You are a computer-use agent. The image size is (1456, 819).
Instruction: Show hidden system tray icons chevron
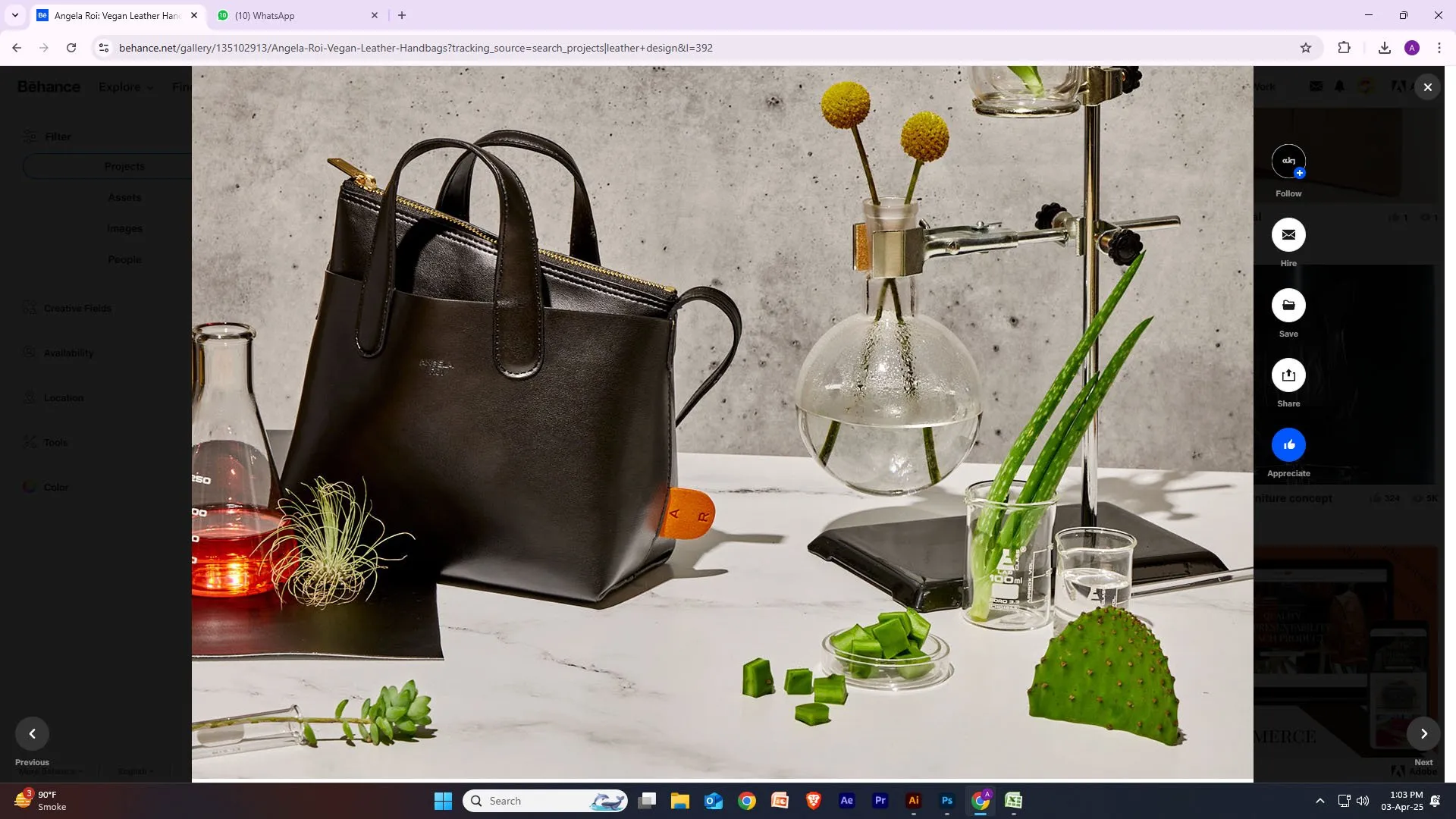(1319, 801)
